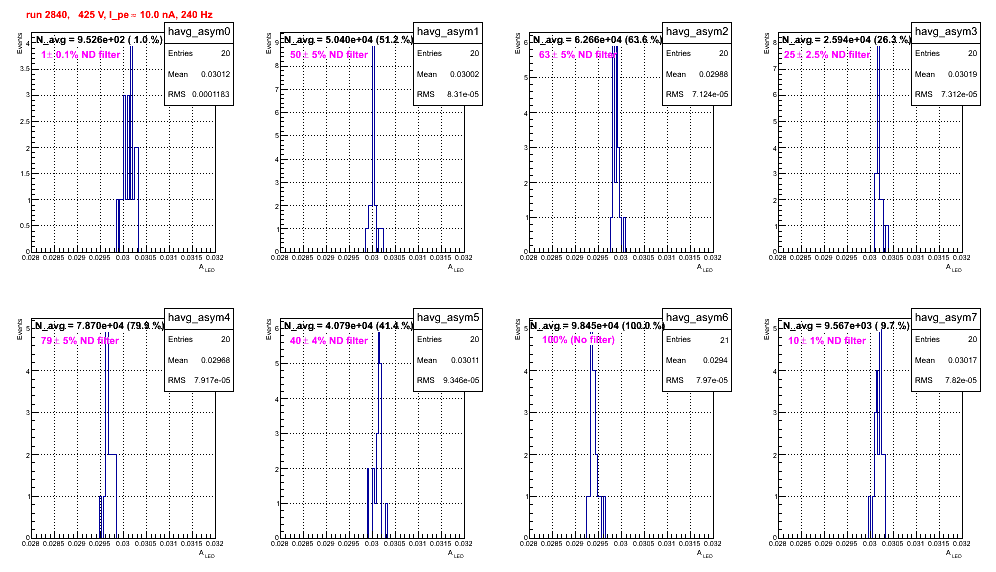Click the '1± 0.1% ND filter' label
Viewport: 996px width, 572px height.
pyautogui.click(x=81, y=55)
